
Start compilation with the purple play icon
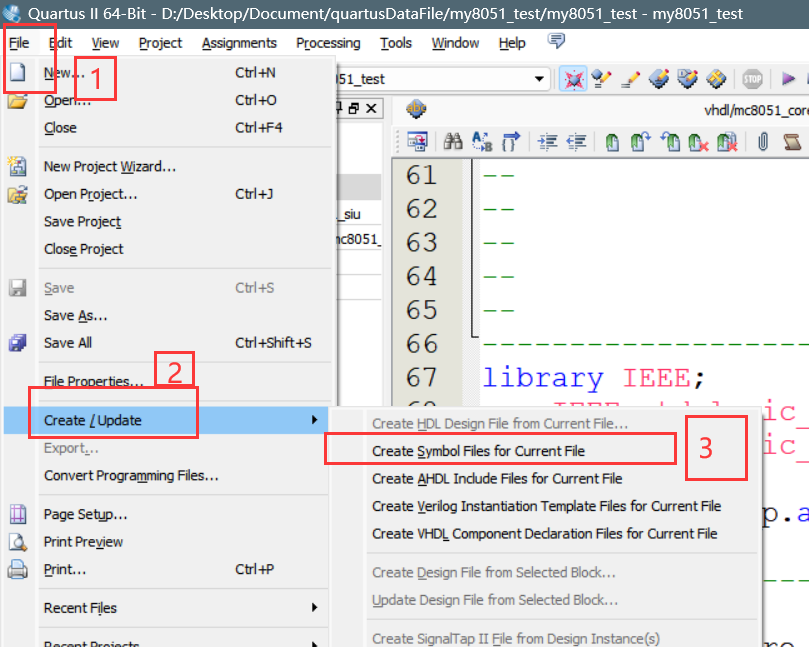788,79
